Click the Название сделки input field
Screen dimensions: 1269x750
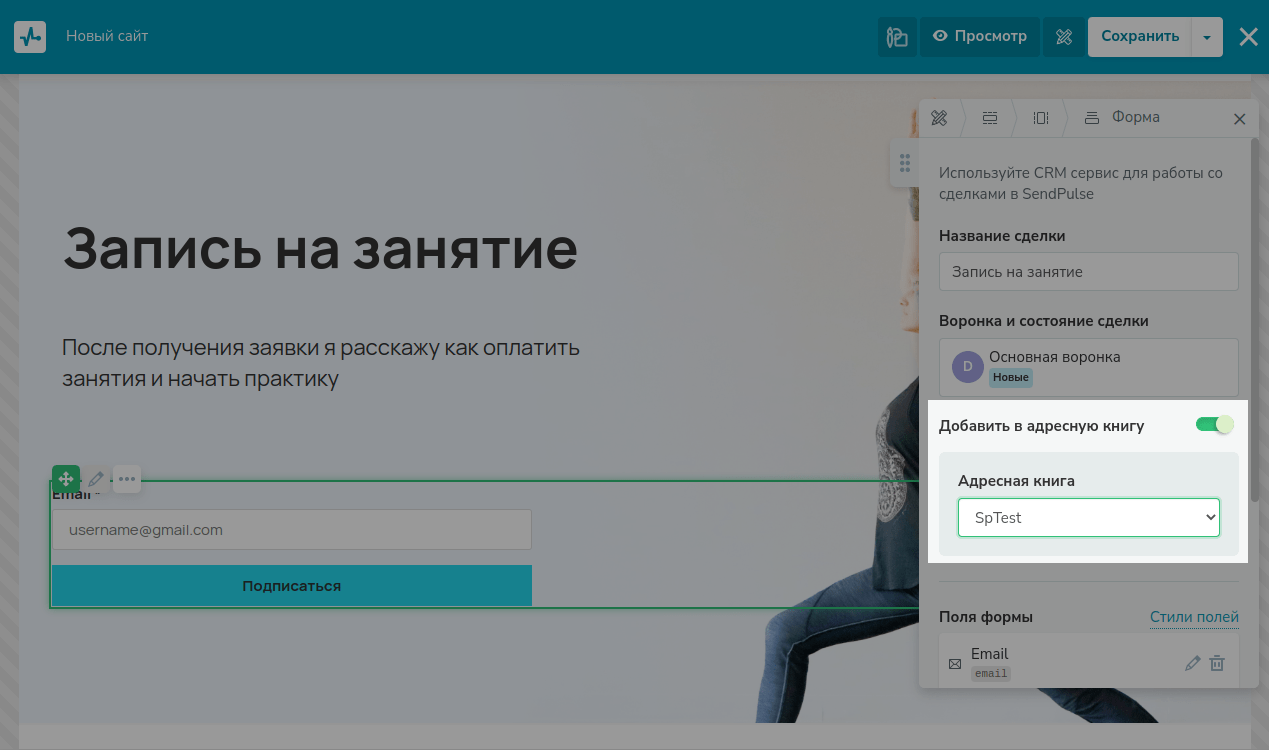click(1088, 272)
